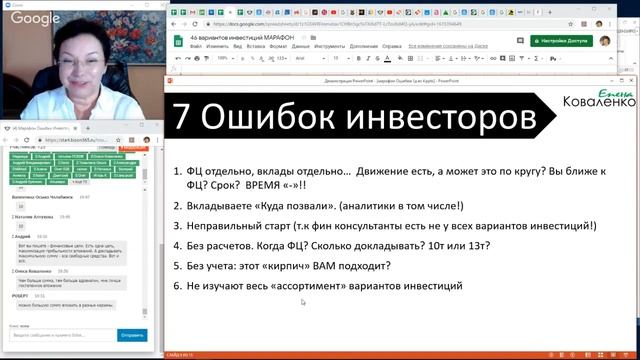Reload the webinar chat browser page
The width and height of the screenshot is (640, 360).
coord(27,140)
